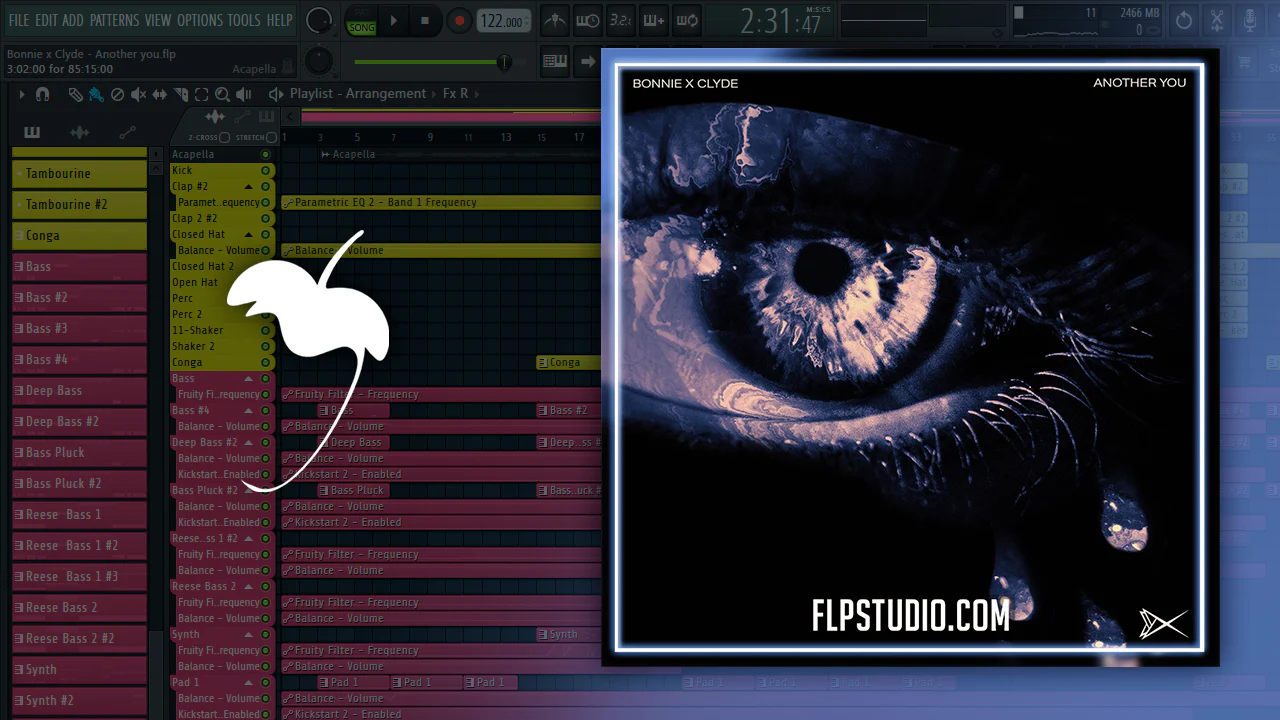
Task: Select the Zoom tool
Action: (x=222, y=94)
